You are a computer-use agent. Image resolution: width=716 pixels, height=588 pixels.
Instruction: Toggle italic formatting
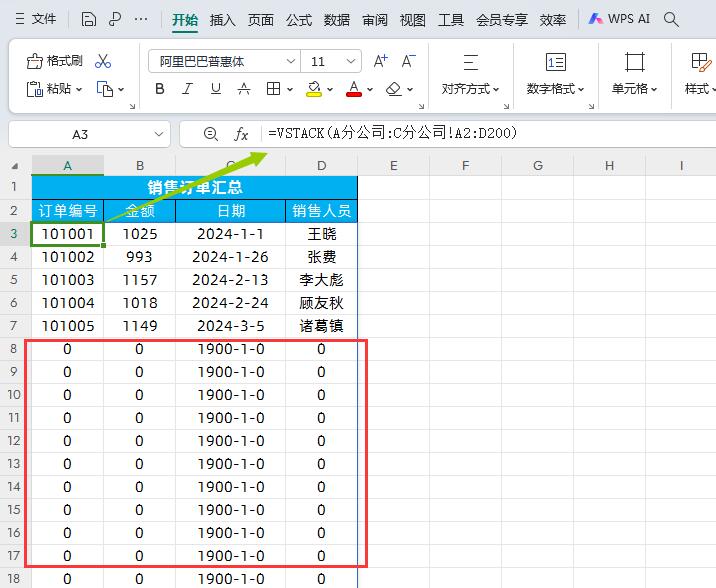click(x=188, y=89)
